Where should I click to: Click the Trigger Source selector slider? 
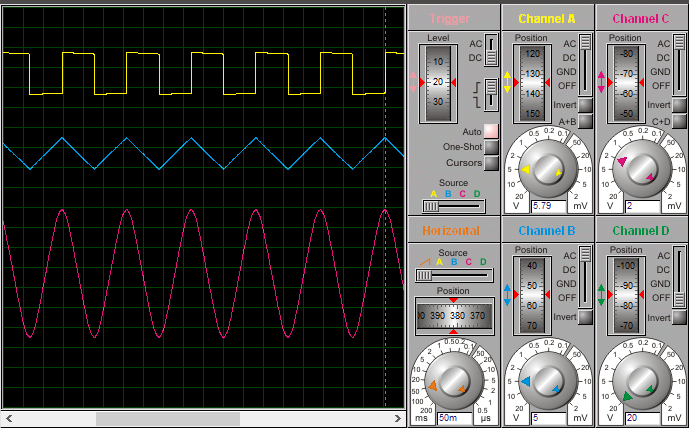pos(453,206)
